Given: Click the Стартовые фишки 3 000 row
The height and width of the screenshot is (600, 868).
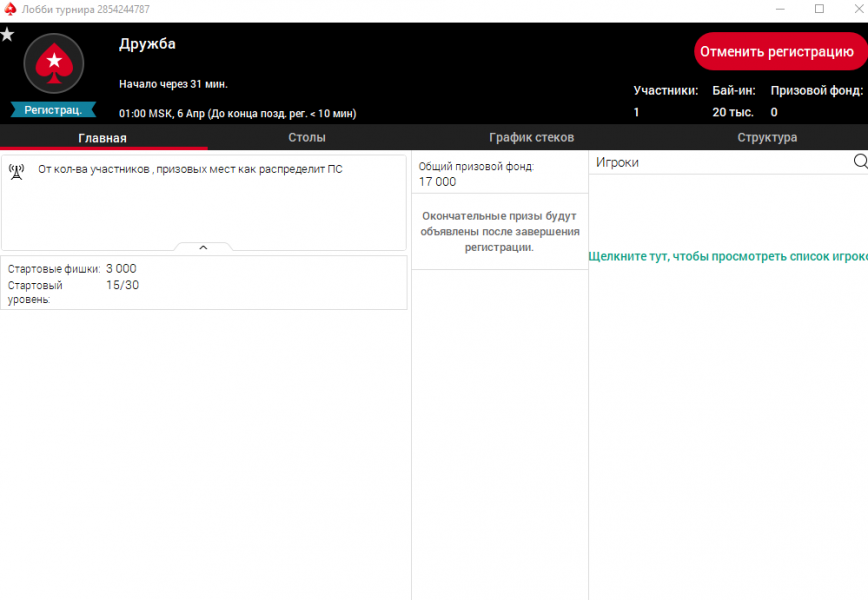Looking at the screenshot, I should pyautogui.click(x=72, y=269).
